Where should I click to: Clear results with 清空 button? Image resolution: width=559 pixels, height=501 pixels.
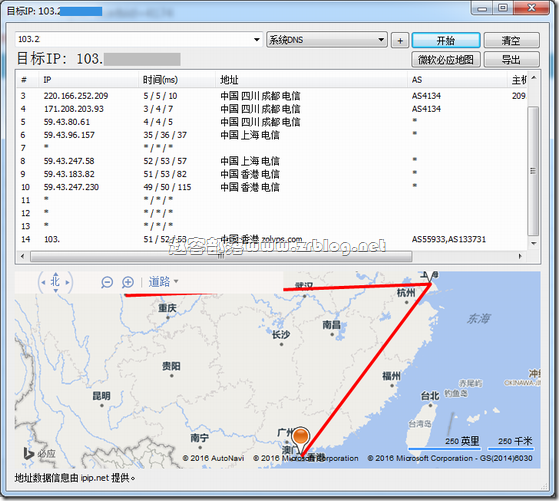pos(511,40)
